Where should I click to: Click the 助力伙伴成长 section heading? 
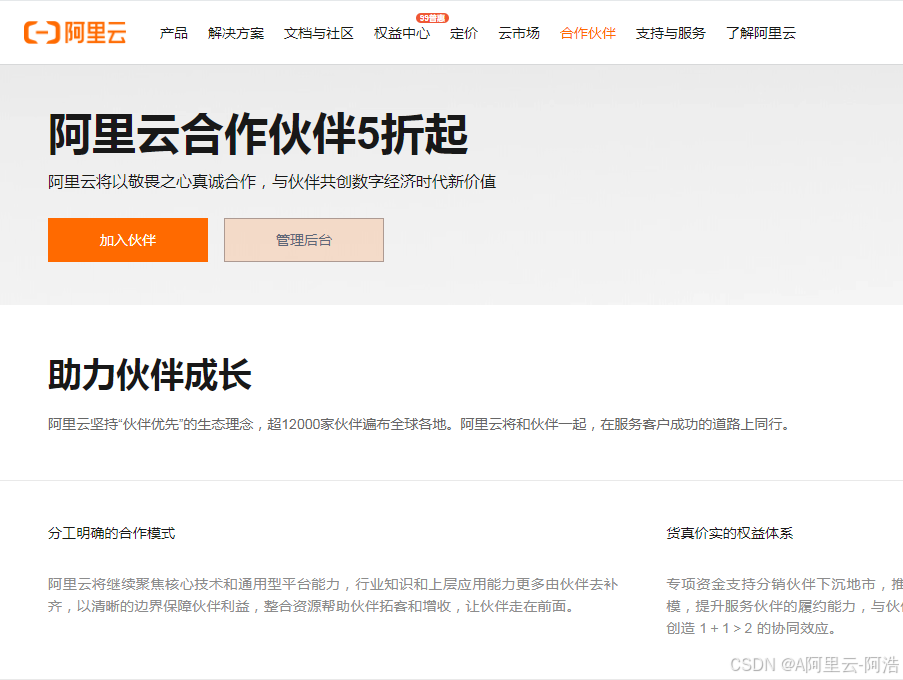(150, 375)
